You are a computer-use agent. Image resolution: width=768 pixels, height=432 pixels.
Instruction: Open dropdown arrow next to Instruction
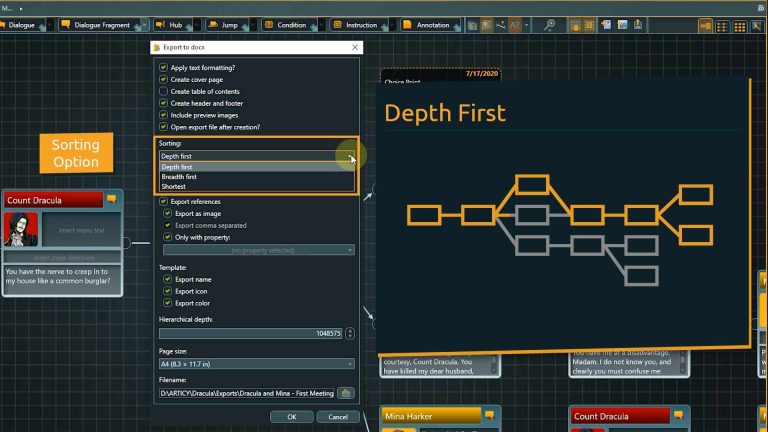393,25
